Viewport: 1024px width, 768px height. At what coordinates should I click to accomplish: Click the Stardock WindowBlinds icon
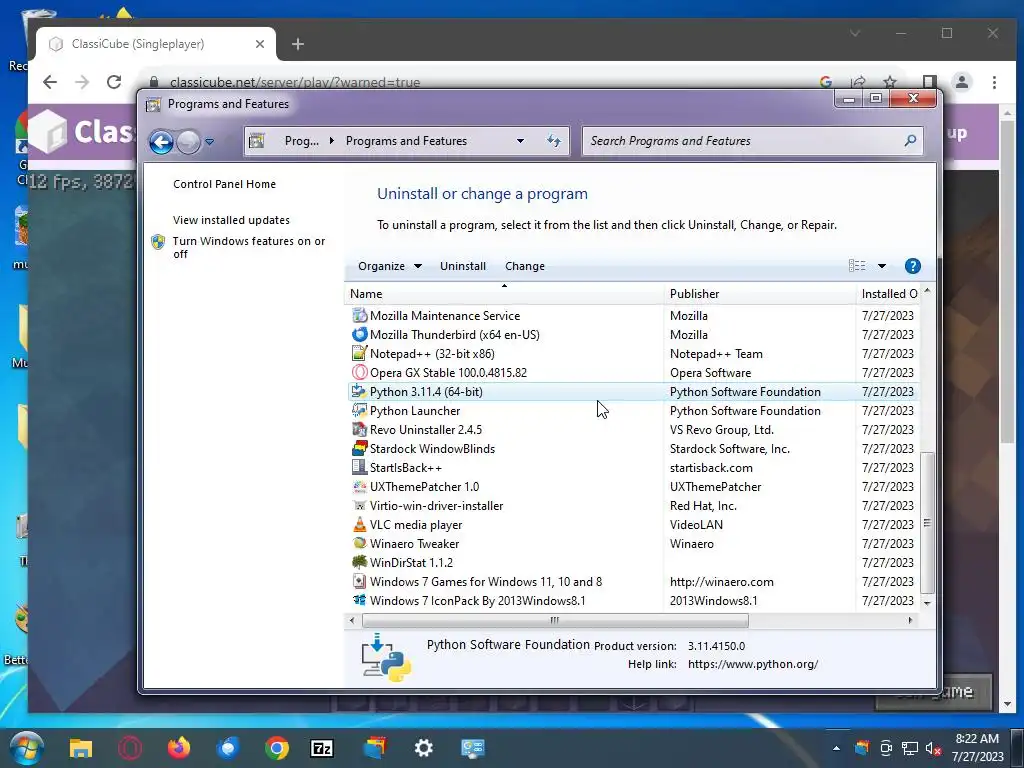(359, 449)
